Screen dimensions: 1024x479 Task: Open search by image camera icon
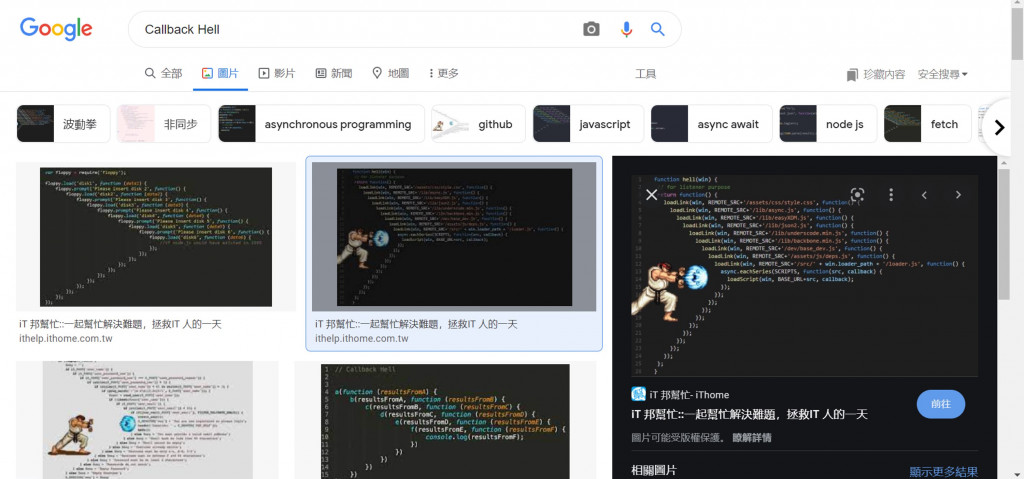click(x=591, y=29)
